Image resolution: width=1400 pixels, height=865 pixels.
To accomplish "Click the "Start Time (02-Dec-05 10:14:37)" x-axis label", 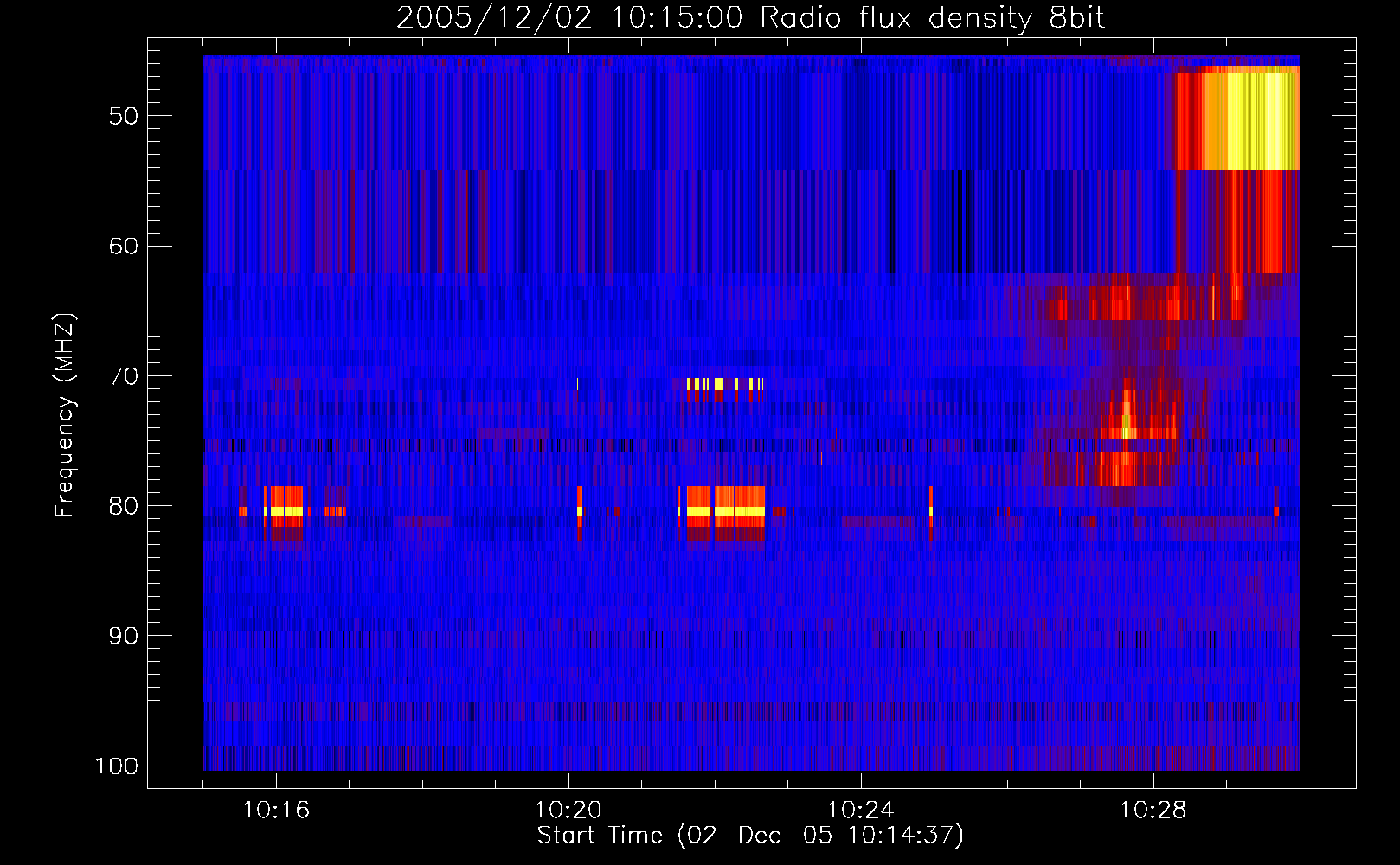I will coord(750,836).
